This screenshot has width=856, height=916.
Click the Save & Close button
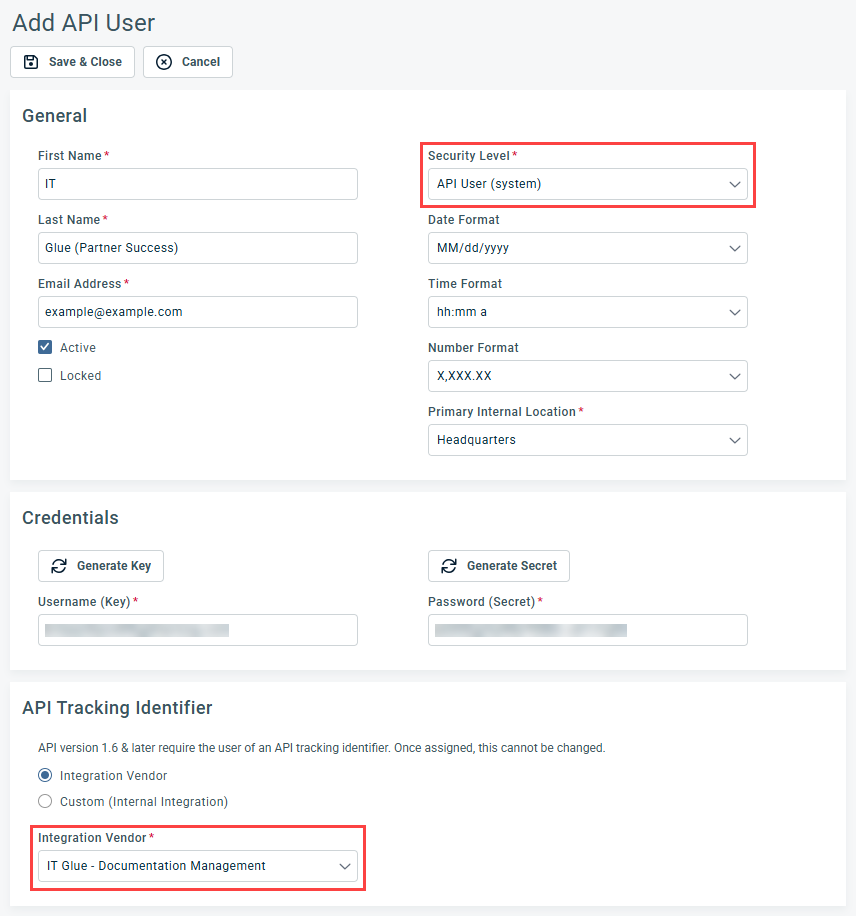click(72, 62)
